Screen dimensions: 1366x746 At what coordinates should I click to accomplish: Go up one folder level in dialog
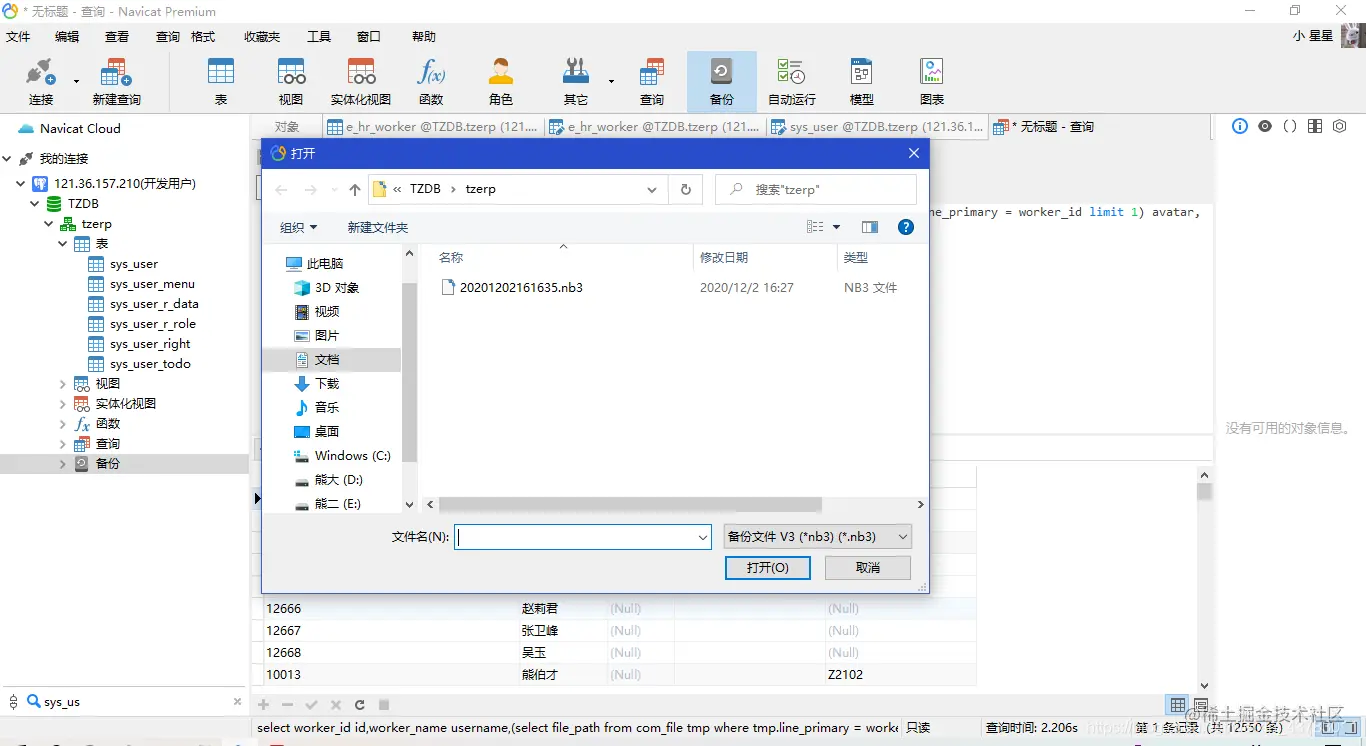(355, 190)
